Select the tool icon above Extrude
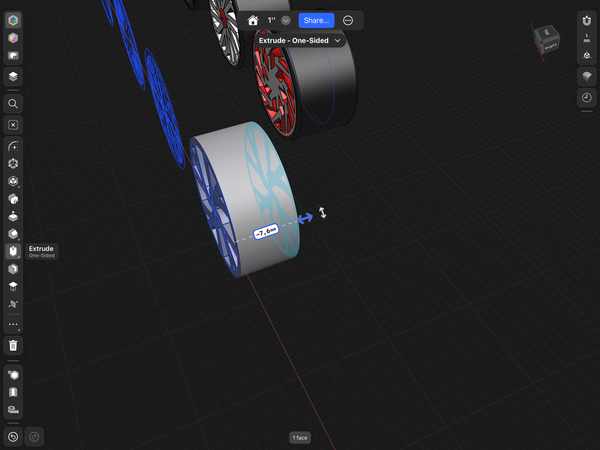Screen dimensions: 600x450 [x=13, y=233]
